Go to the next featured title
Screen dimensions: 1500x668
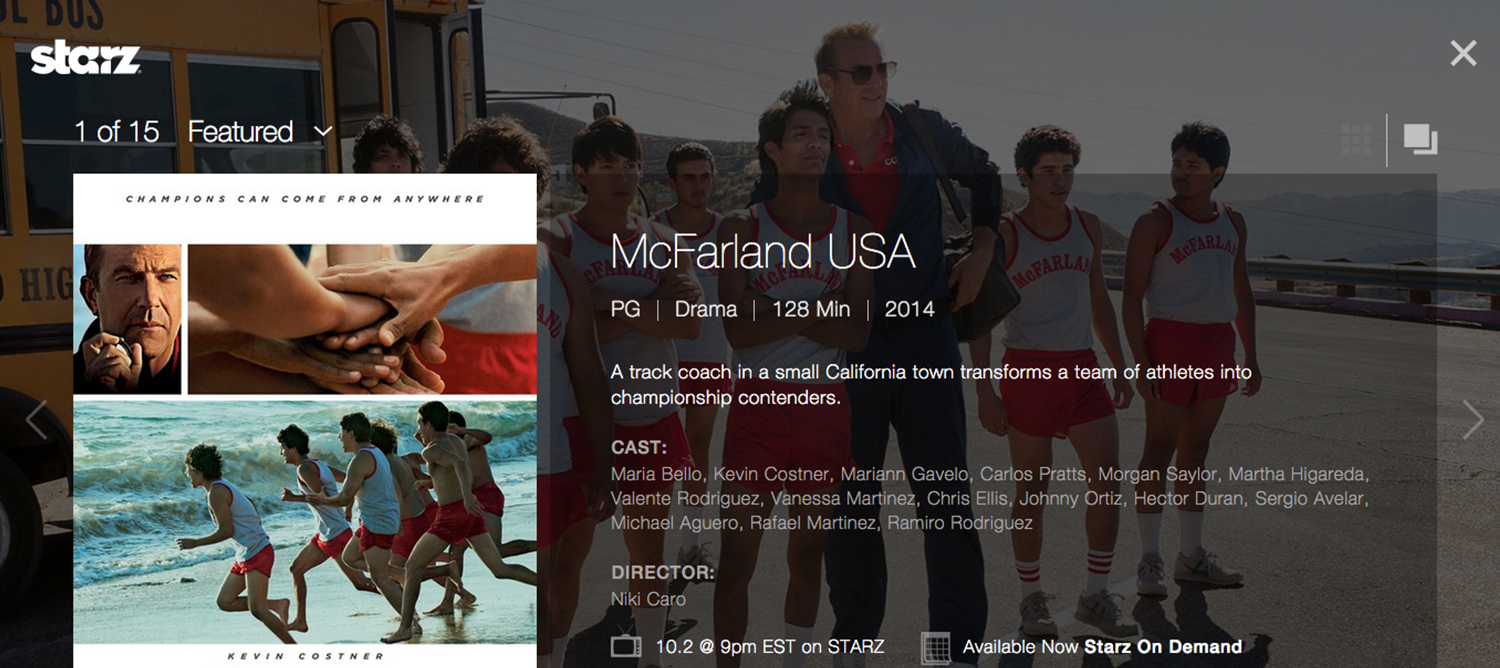coord(1473,420)
